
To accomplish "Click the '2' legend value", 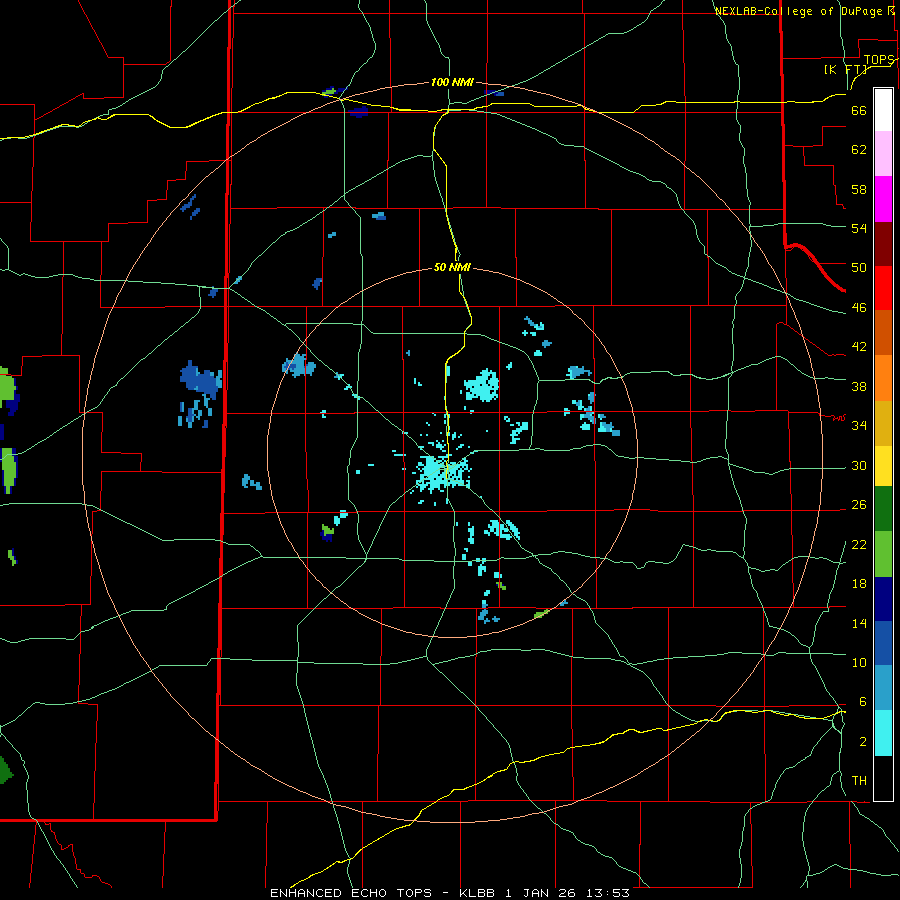I will (862, 742).
